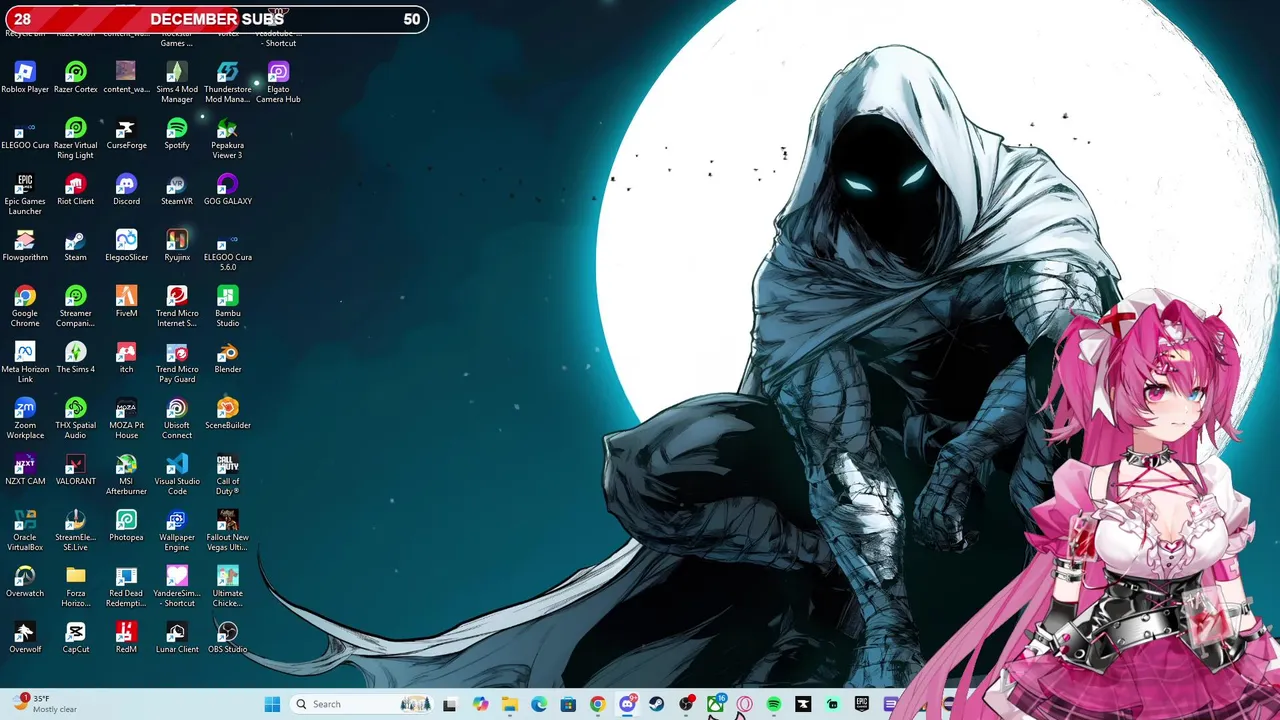The image size is (1280, 720).
Task: Open the ElegooSlicer desktop icon
Action: 126,246
